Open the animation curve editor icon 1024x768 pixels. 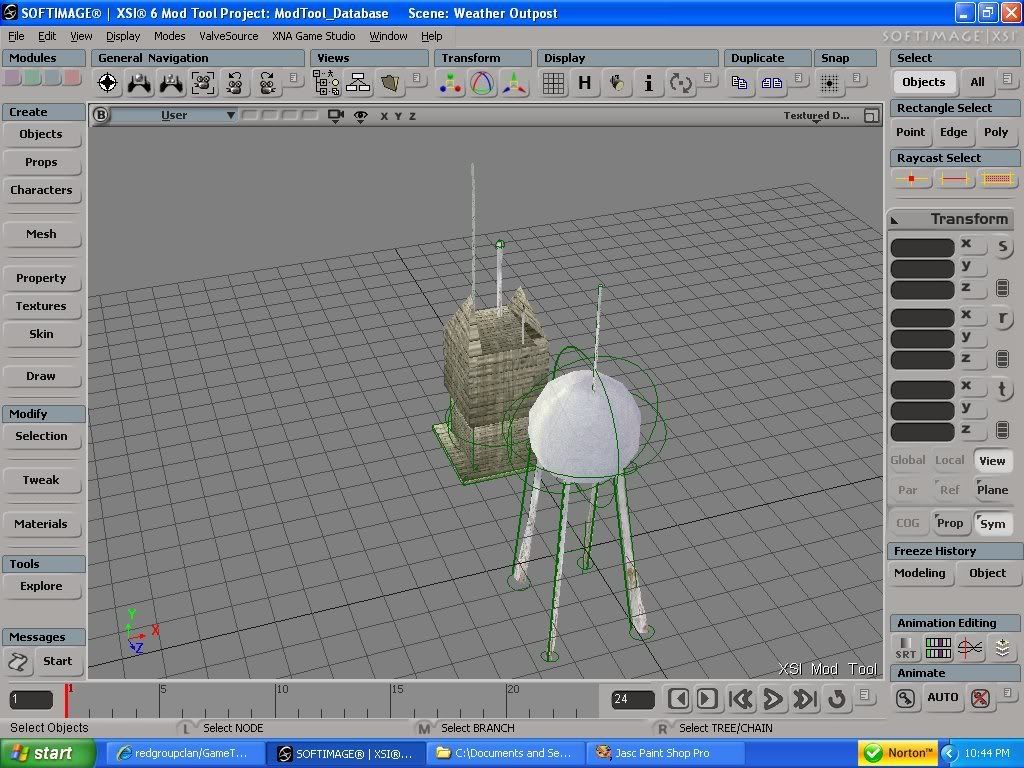click(970, 648)
